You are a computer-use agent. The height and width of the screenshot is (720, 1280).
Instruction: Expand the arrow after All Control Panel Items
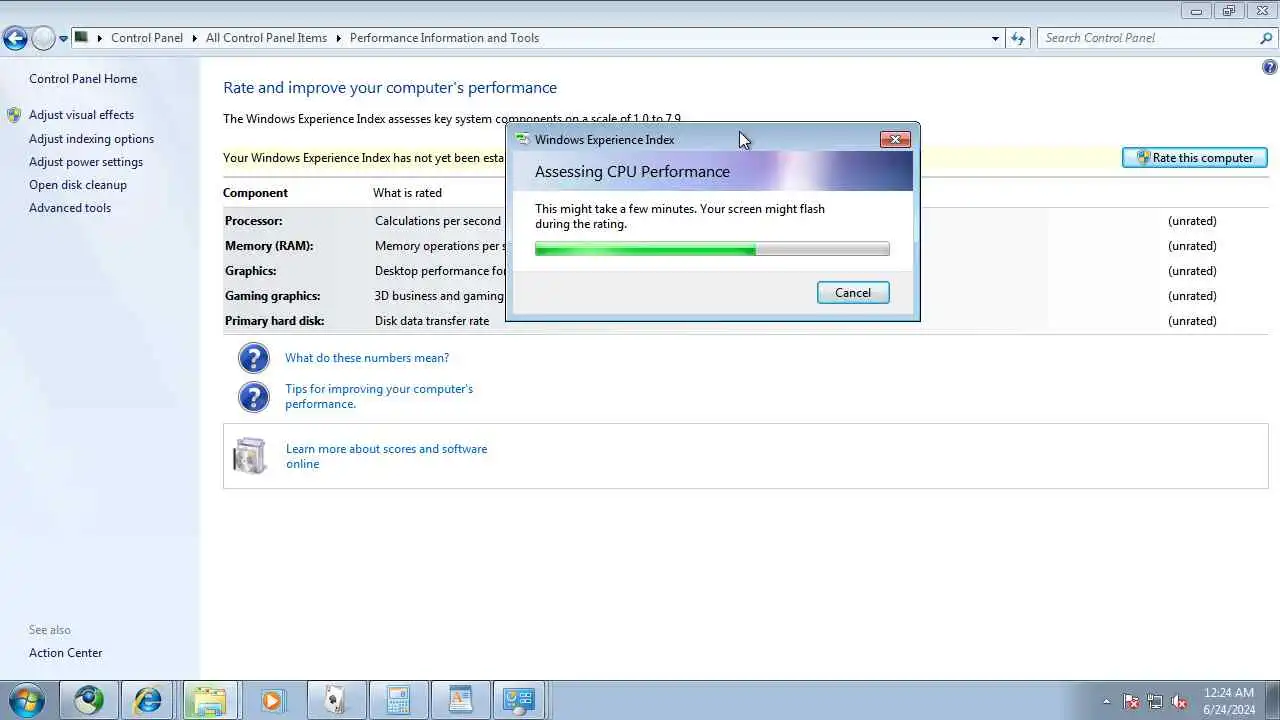(339, 38)
